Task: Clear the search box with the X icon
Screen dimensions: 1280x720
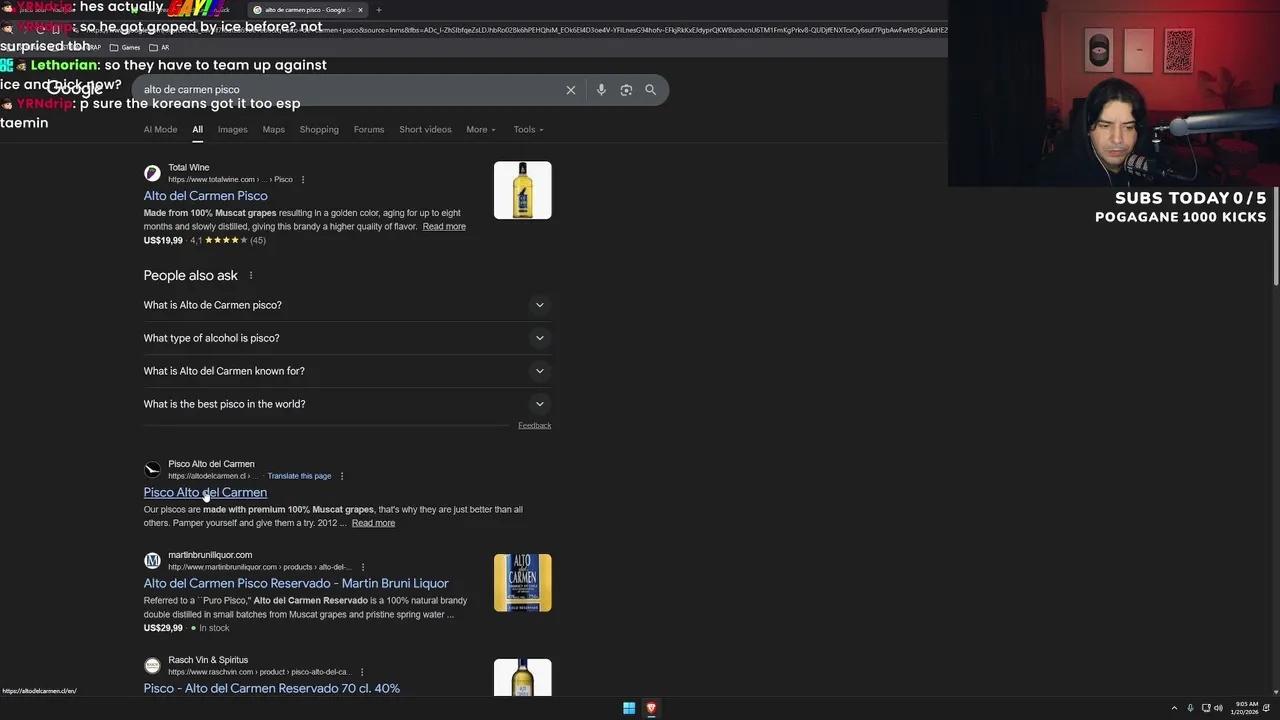Action: 571,90
